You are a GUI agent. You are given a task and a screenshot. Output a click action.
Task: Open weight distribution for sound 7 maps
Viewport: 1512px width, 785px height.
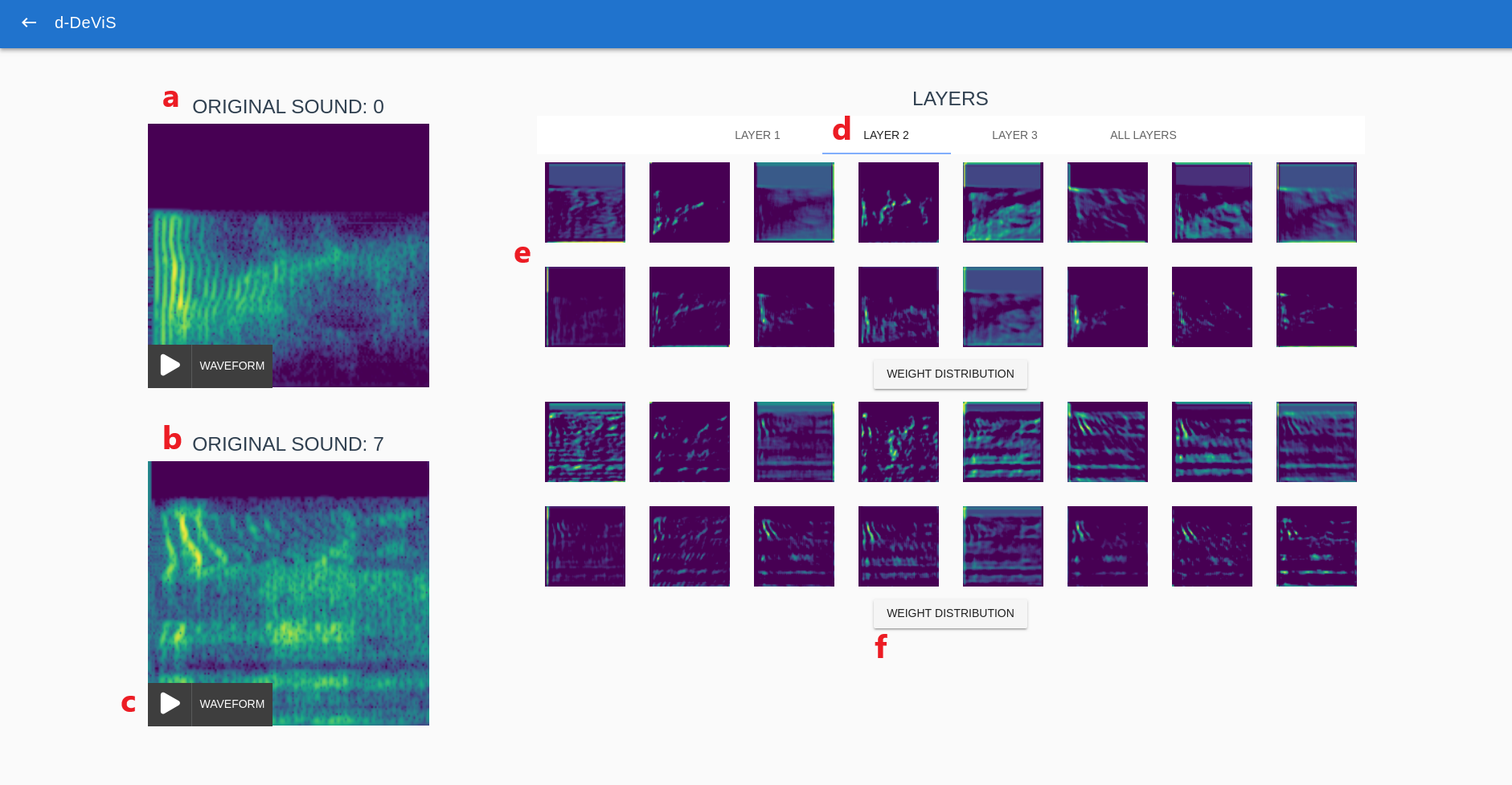[950, 613]
